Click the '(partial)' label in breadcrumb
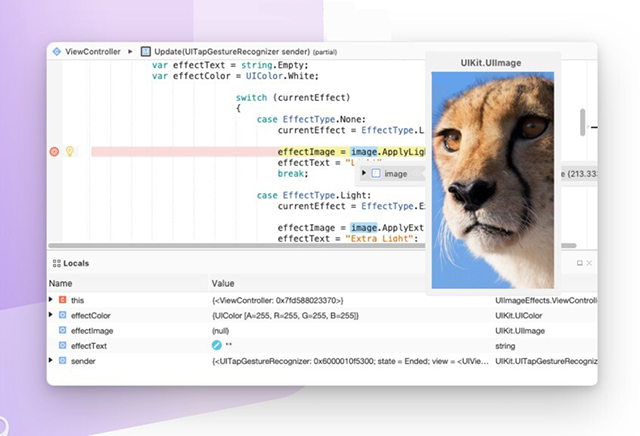The width and height of the screenshot is (640, 436). pyautogui.click(x=325, y=52)
